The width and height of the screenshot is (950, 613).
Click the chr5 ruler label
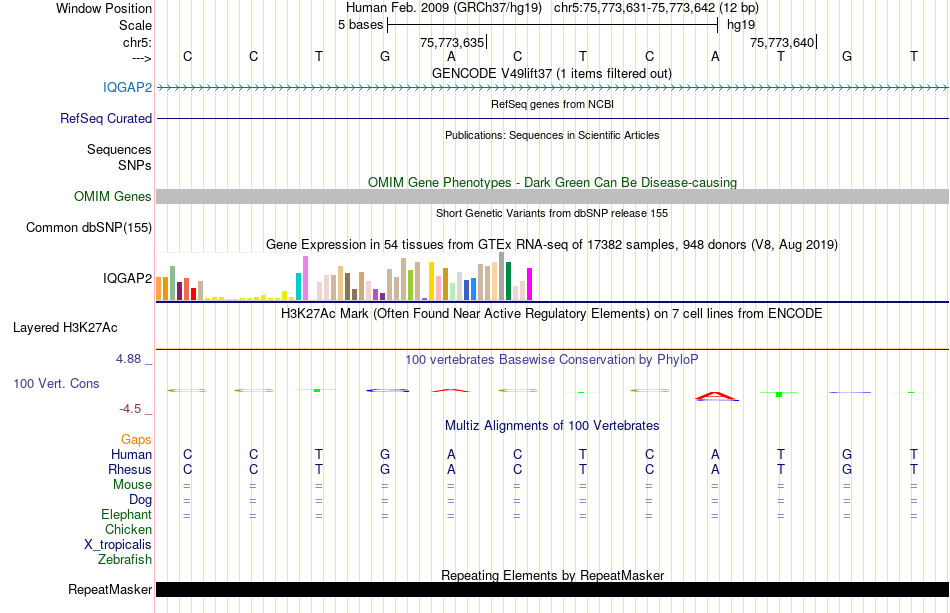(137, 42)
